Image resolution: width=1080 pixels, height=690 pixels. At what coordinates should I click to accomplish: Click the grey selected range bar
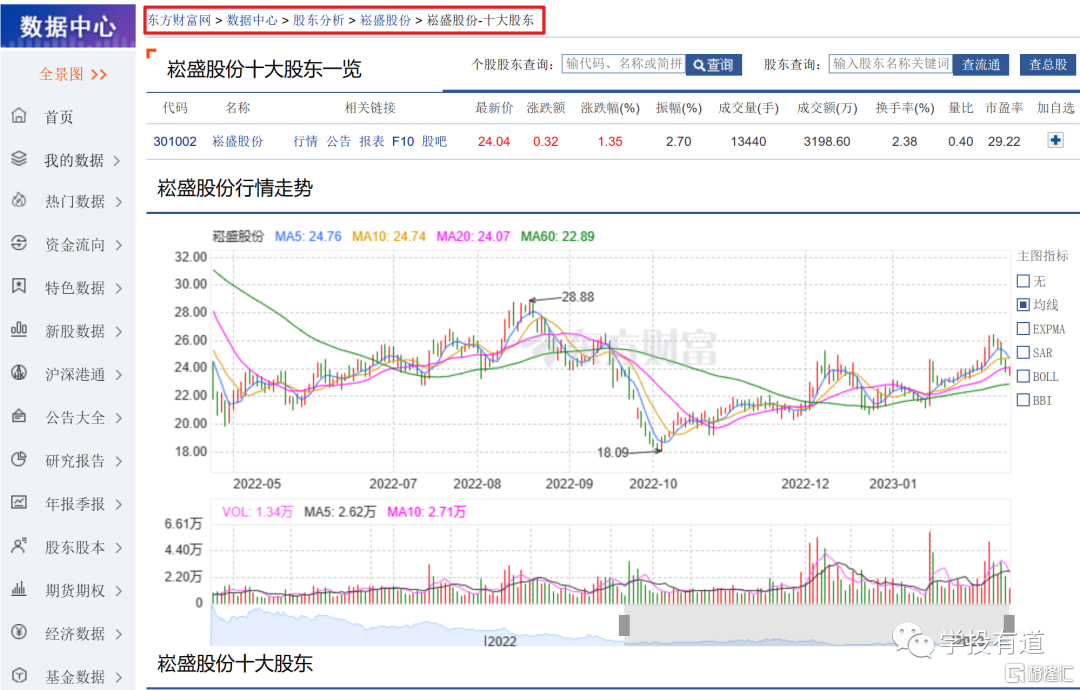816,625
